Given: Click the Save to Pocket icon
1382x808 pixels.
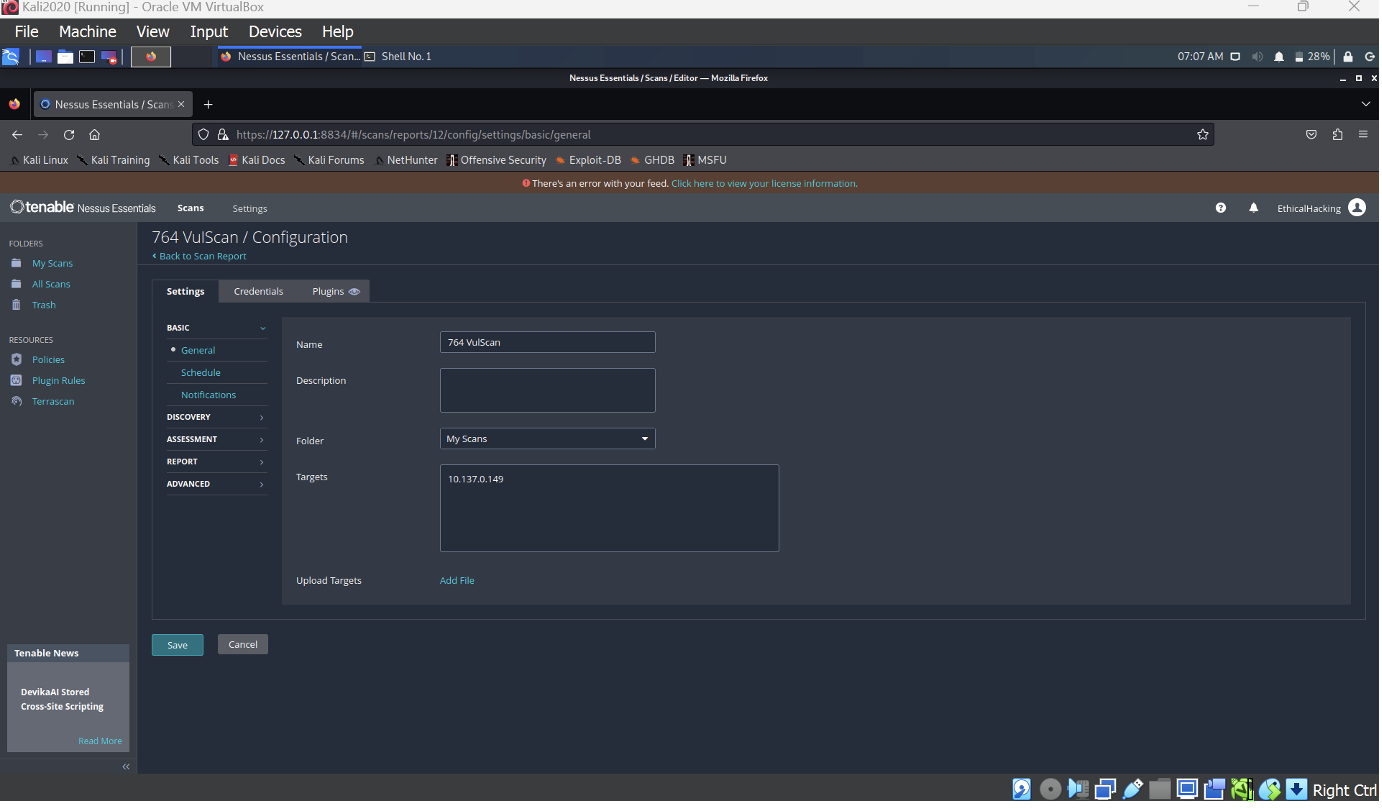Looking at the screenshot, I should 1311,134.
